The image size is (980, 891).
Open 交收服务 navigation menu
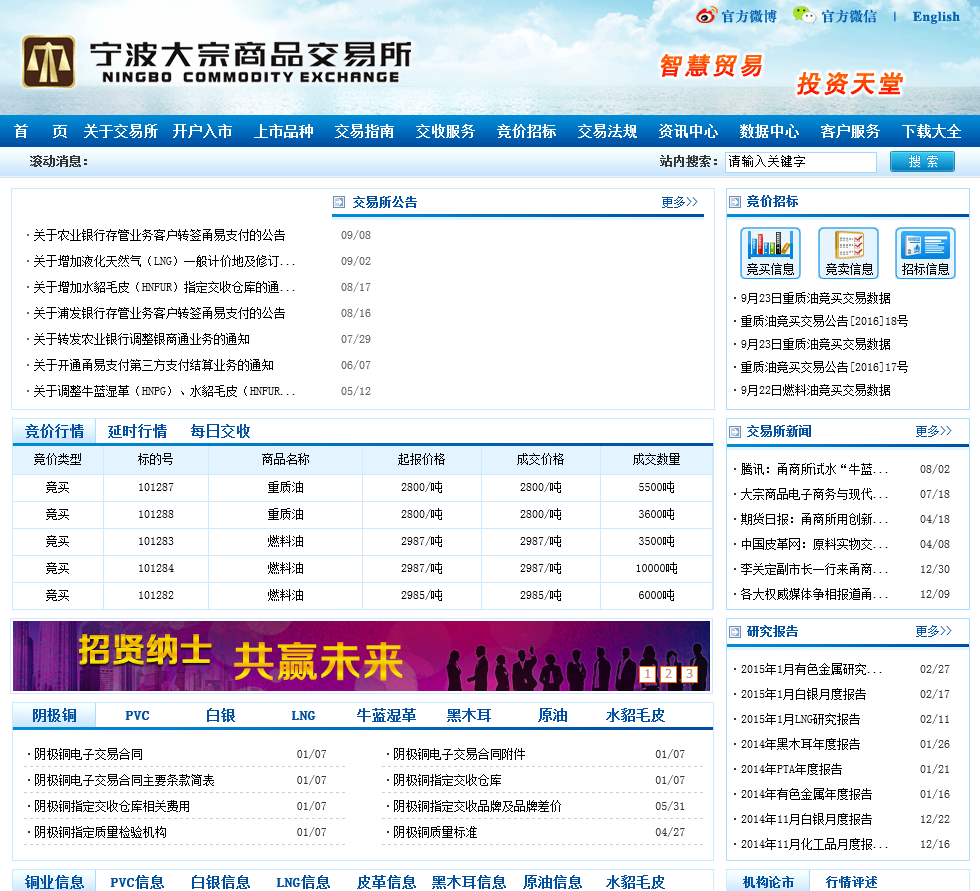coord(445,131)
